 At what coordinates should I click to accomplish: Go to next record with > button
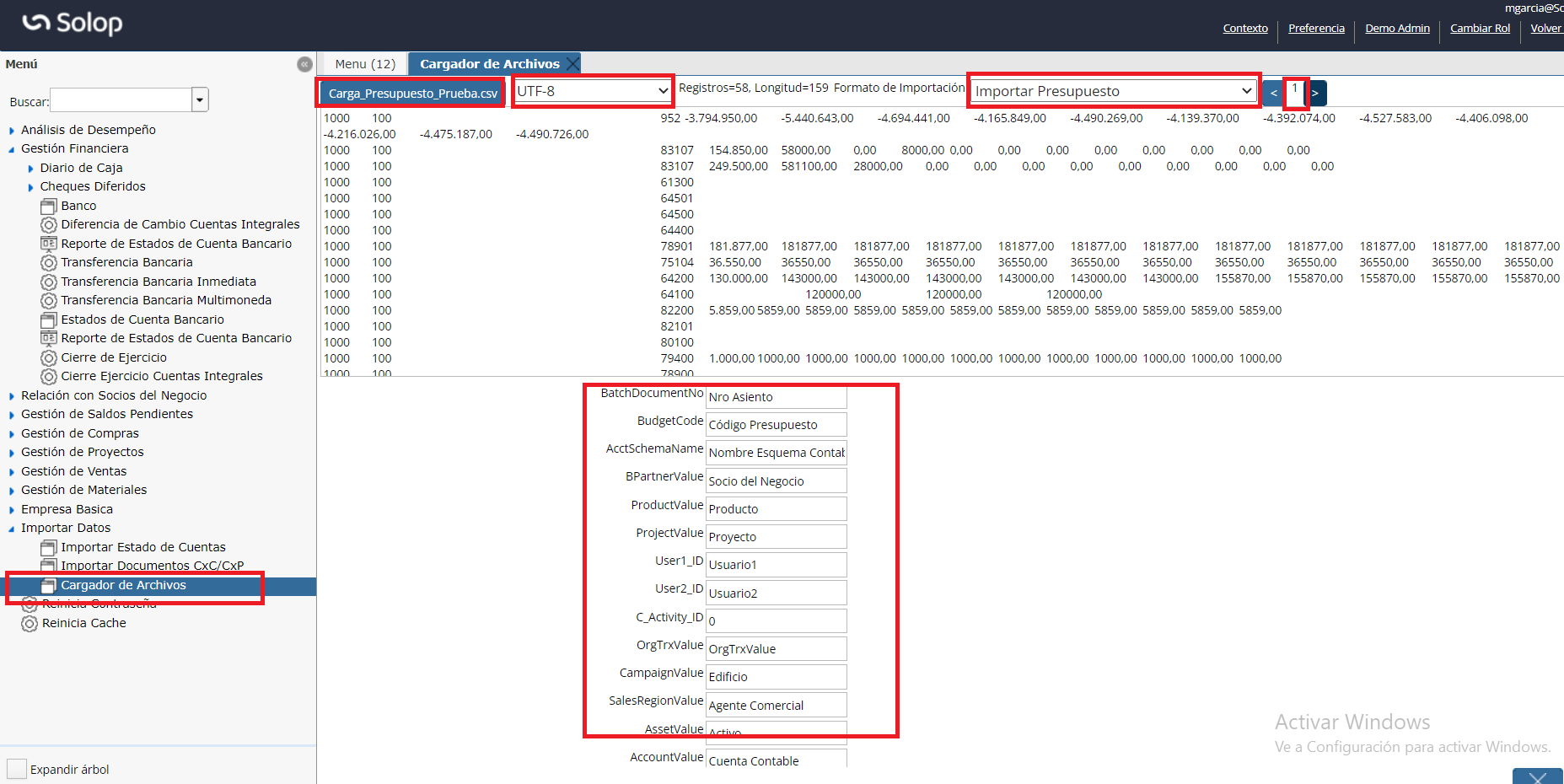click(x=1315, y=93)
